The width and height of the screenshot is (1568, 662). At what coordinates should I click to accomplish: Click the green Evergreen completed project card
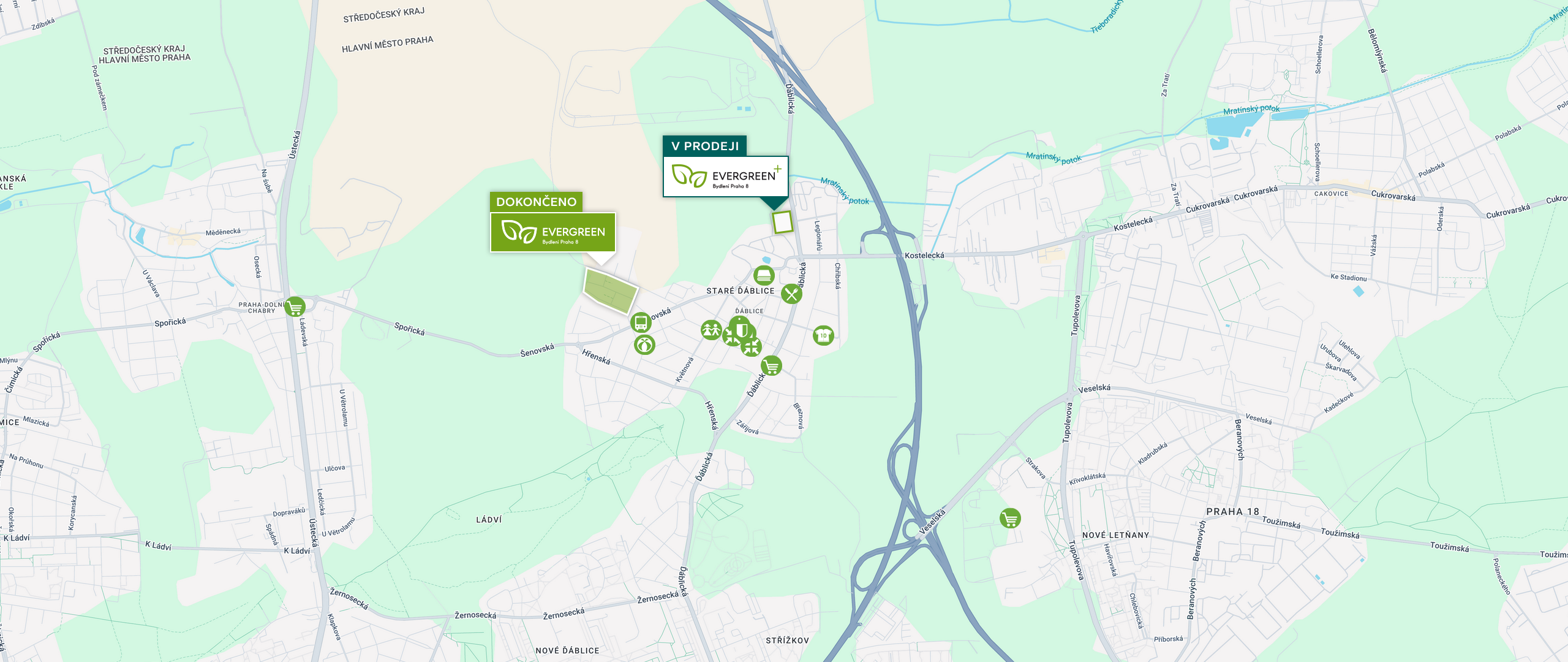tap(553, 232)
